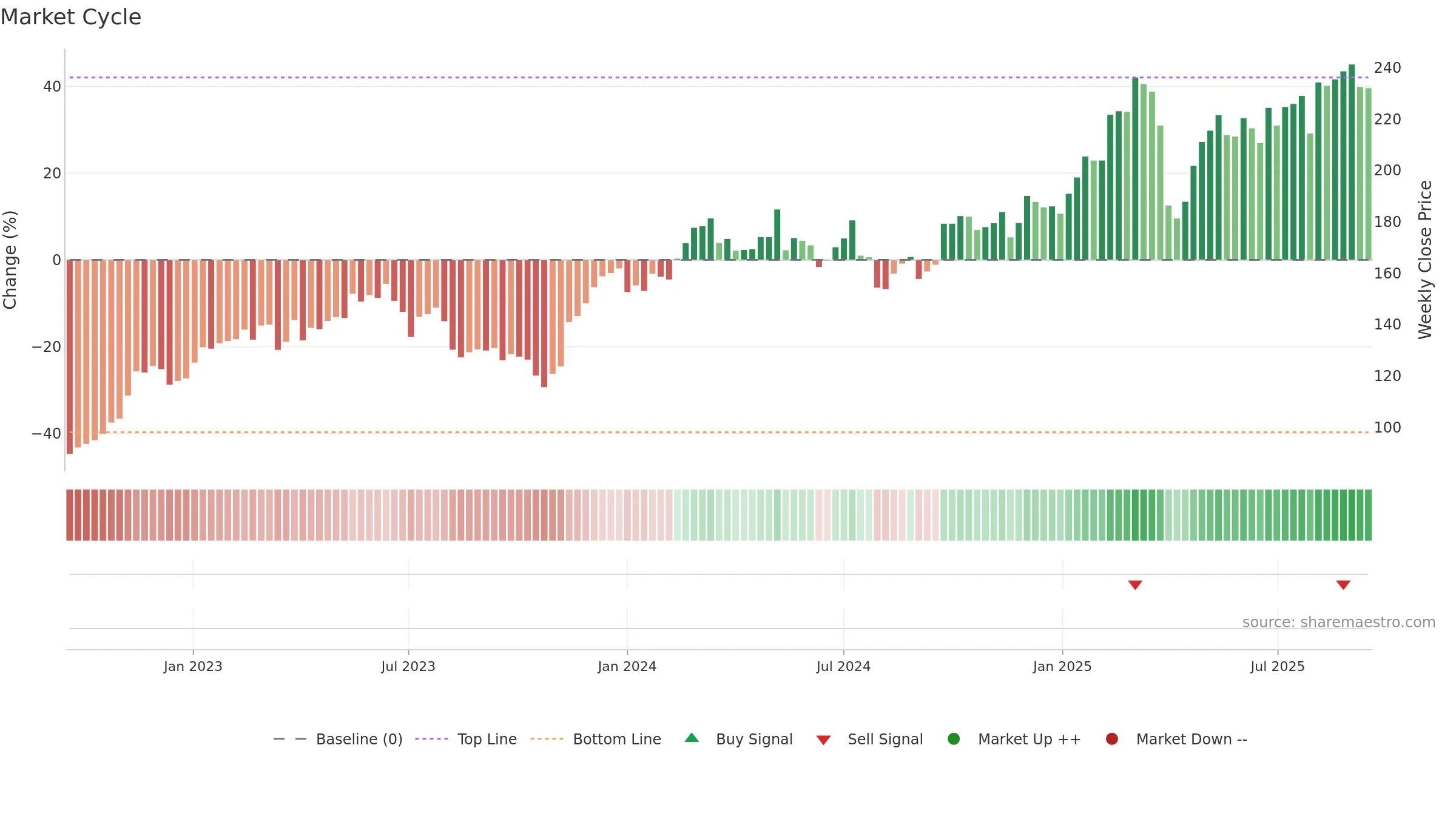Click the 240 price axis tick label
The height and width of the screenshot is (819, 1456).
[1387, 67]
